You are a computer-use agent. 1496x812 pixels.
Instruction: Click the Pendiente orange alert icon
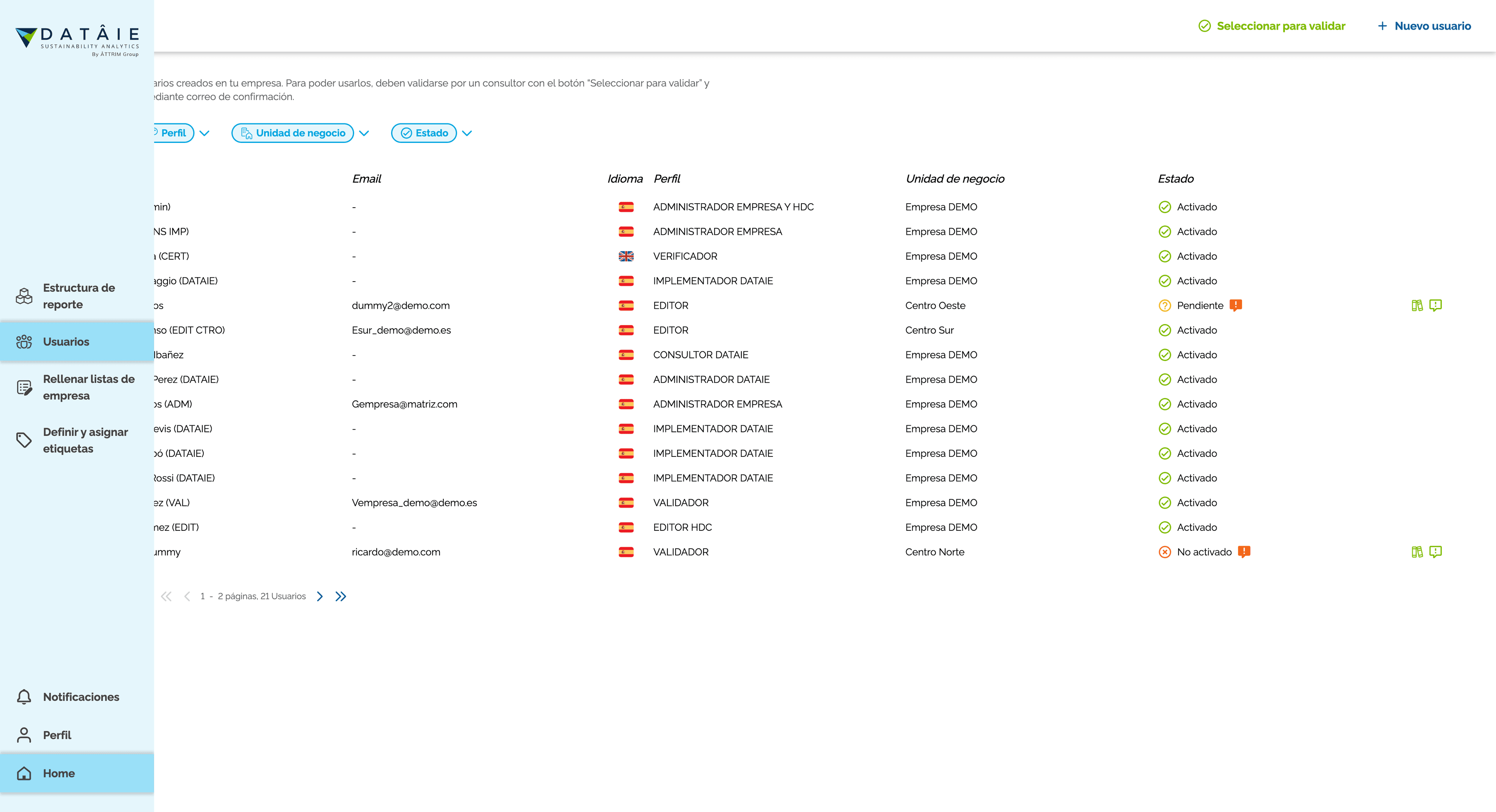[1236, 305]
